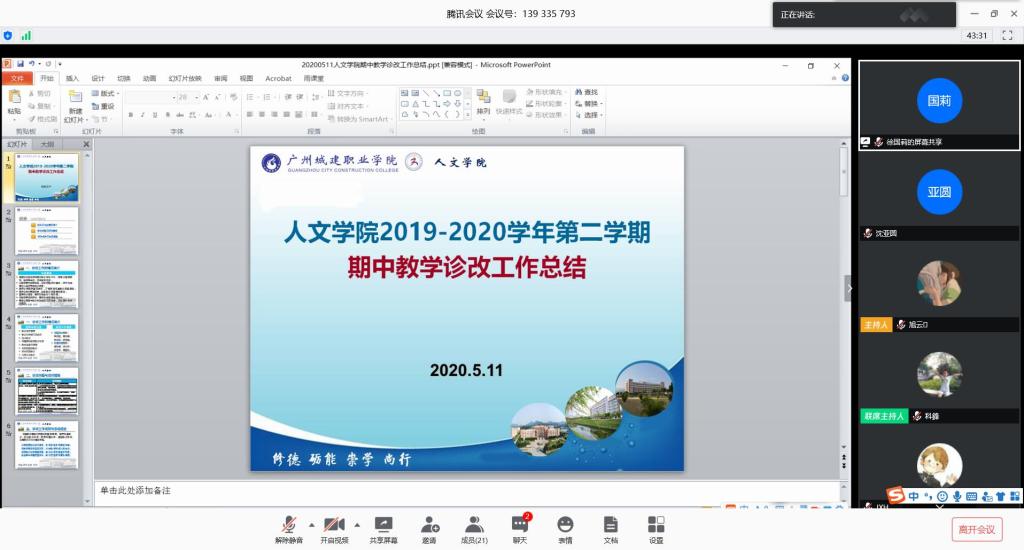Switch to the 插入 ribbon tab

tap(72, 78)
